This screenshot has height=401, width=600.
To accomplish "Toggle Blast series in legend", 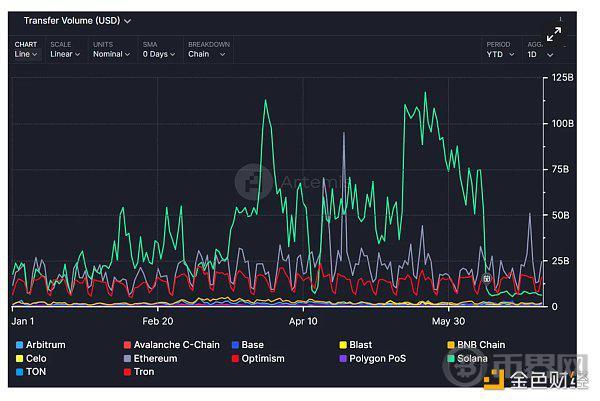I will coord(355,345).
